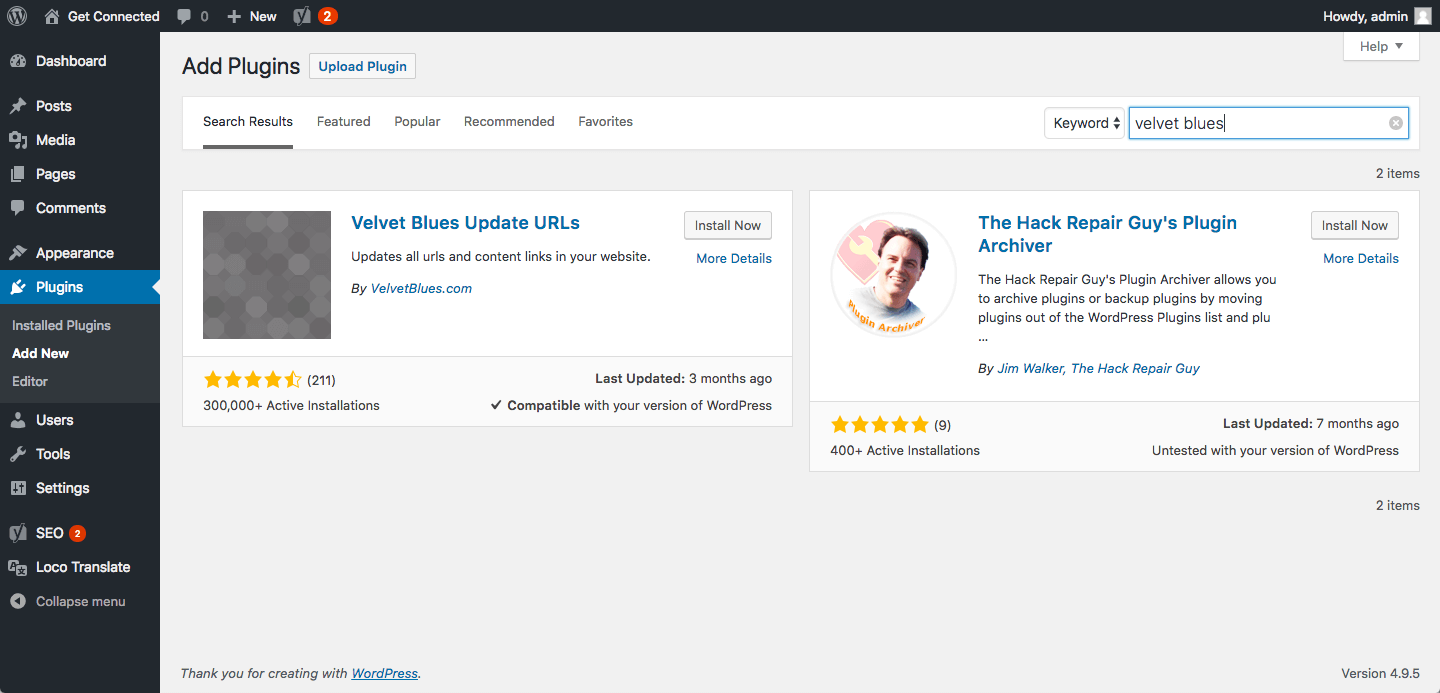Open the Keyword search type dropdown
Viewport: 1440px width, 693px height.
tap(1085, 123)
